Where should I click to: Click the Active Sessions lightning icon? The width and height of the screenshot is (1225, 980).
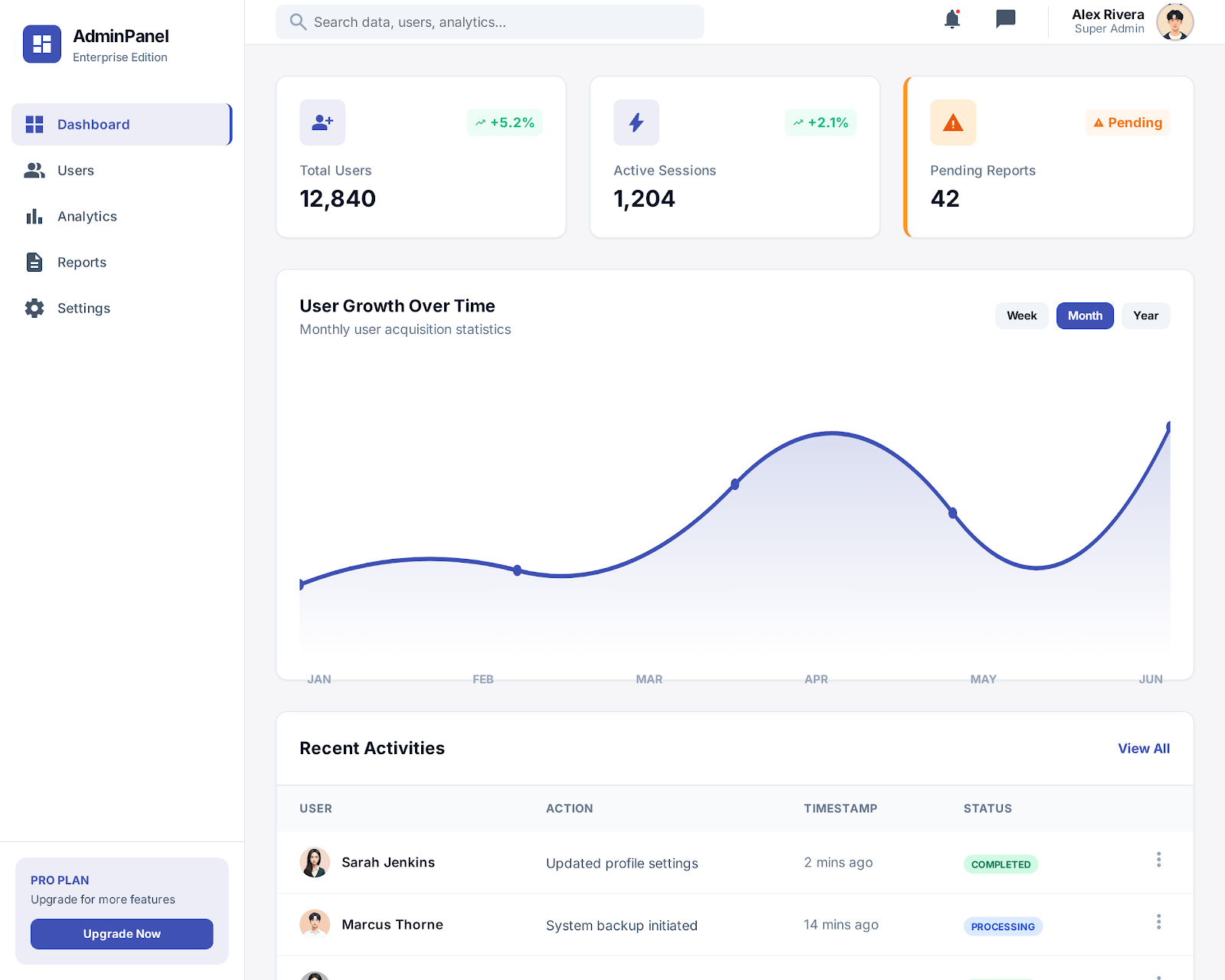point(635,122)
